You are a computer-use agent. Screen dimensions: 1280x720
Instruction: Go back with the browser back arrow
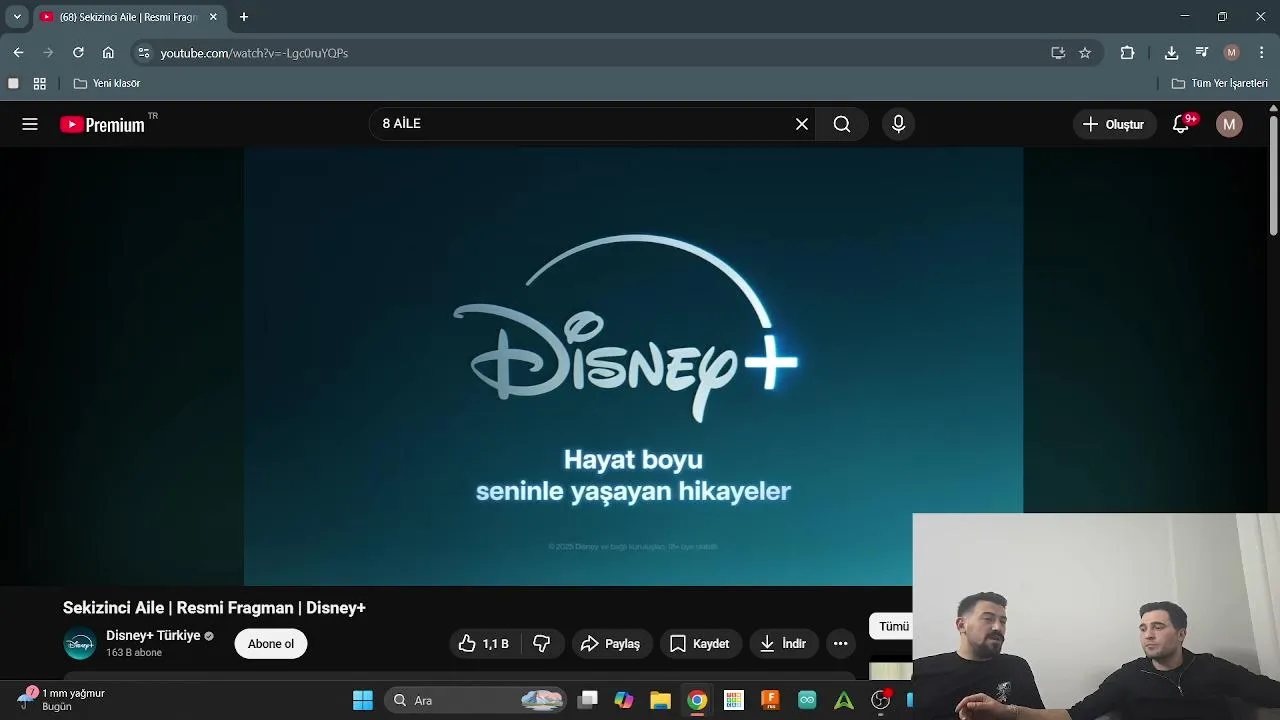point(18,53)
